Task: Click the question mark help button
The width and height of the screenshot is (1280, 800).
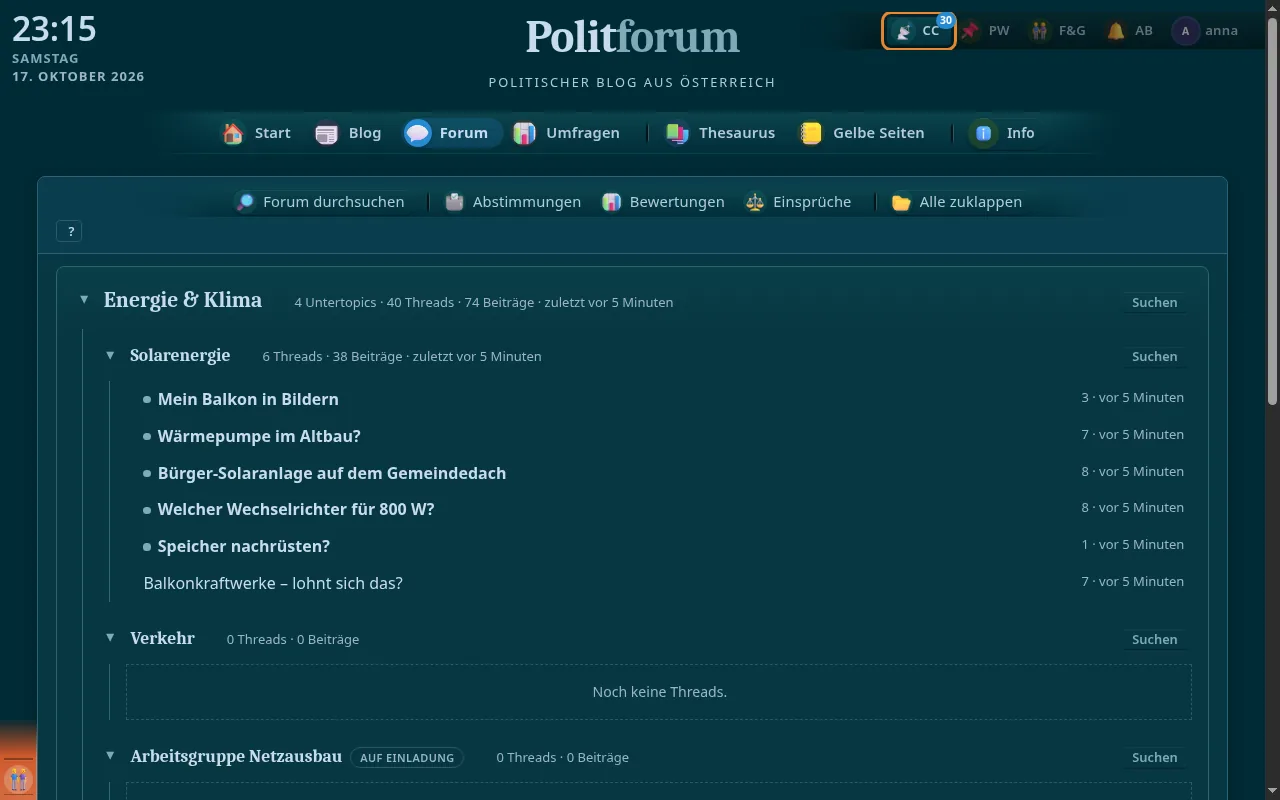Action: click(x=70, y=231)
